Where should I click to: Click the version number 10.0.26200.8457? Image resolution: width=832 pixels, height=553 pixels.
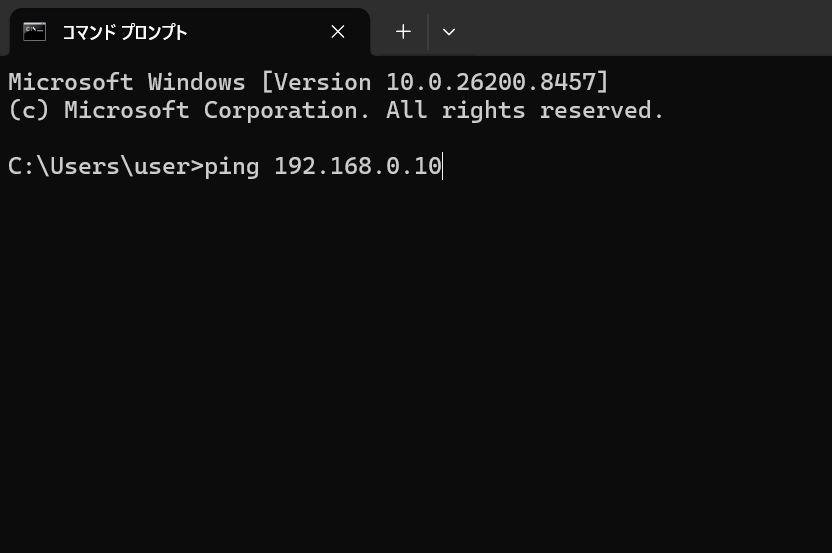(x=491, y=82)
